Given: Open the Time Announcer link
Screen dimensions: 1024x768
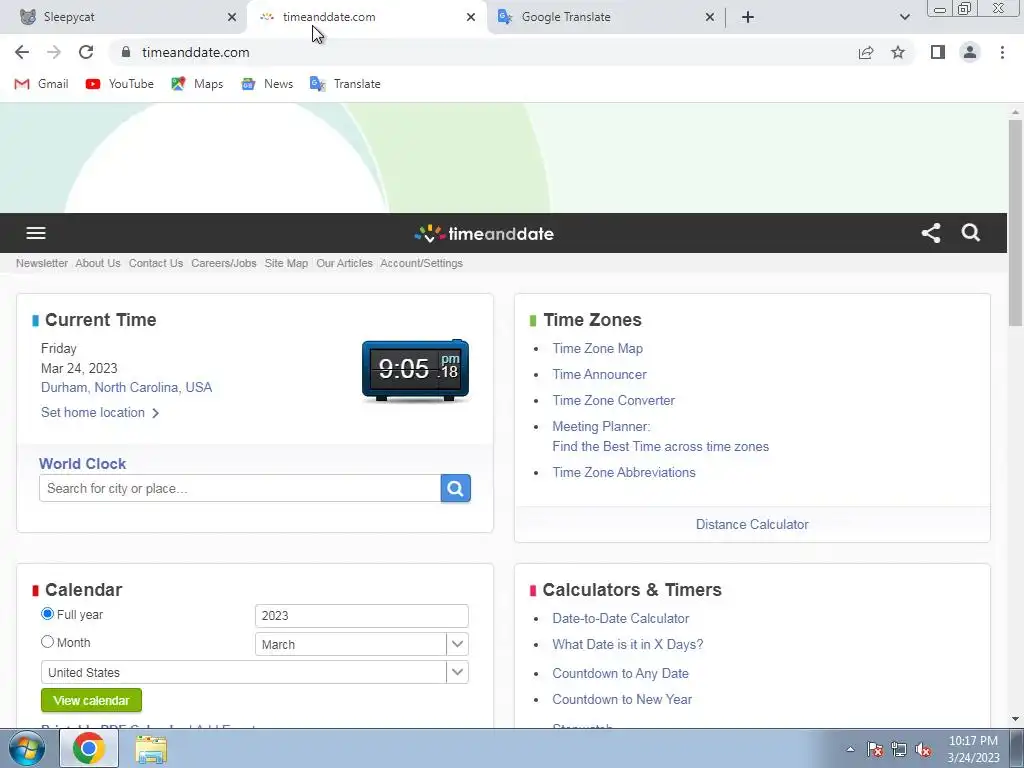Looking at the screenshot, I should tap(600, 375).
